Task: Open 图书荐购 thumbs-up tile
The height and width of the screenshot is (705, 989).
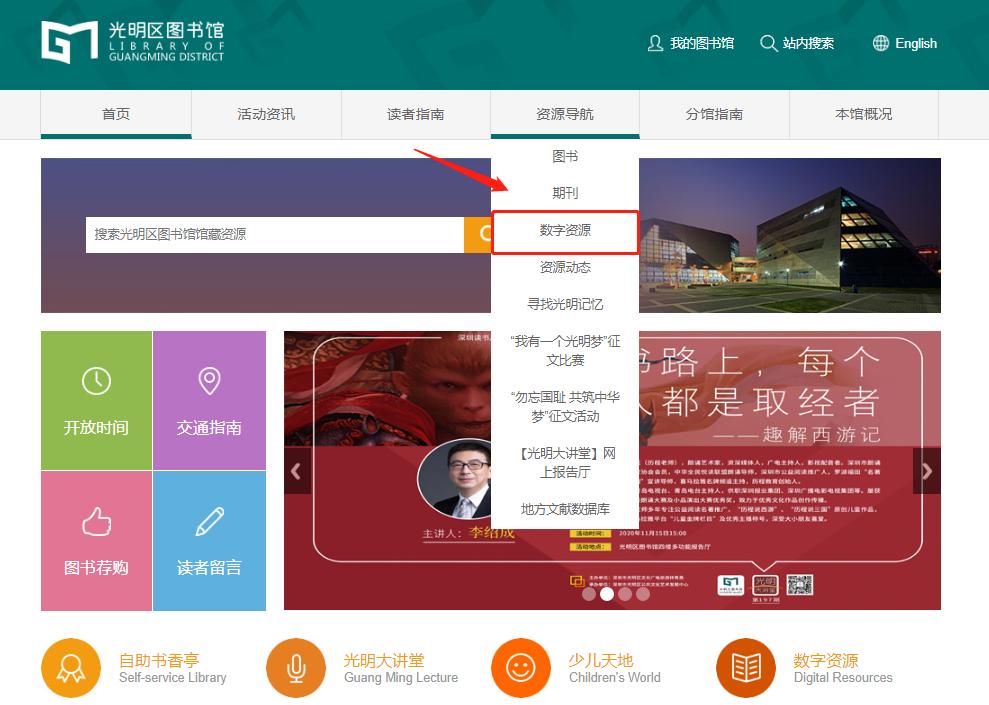Action: [x=96, y=540]
